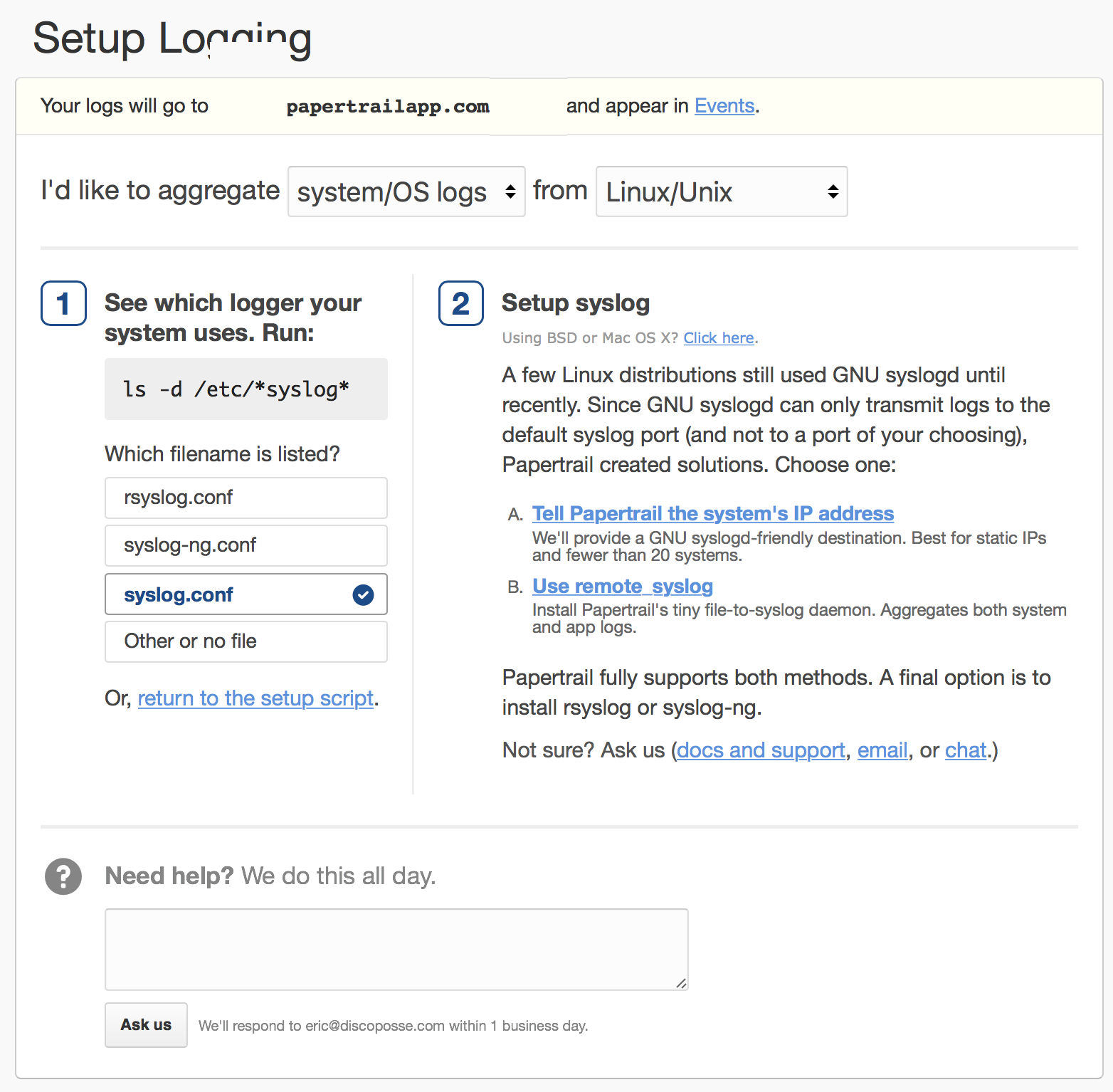Click the step 2 number badge
Image resolution: width=1113 pixels, height=1092 pixels.
coord(460,303)
